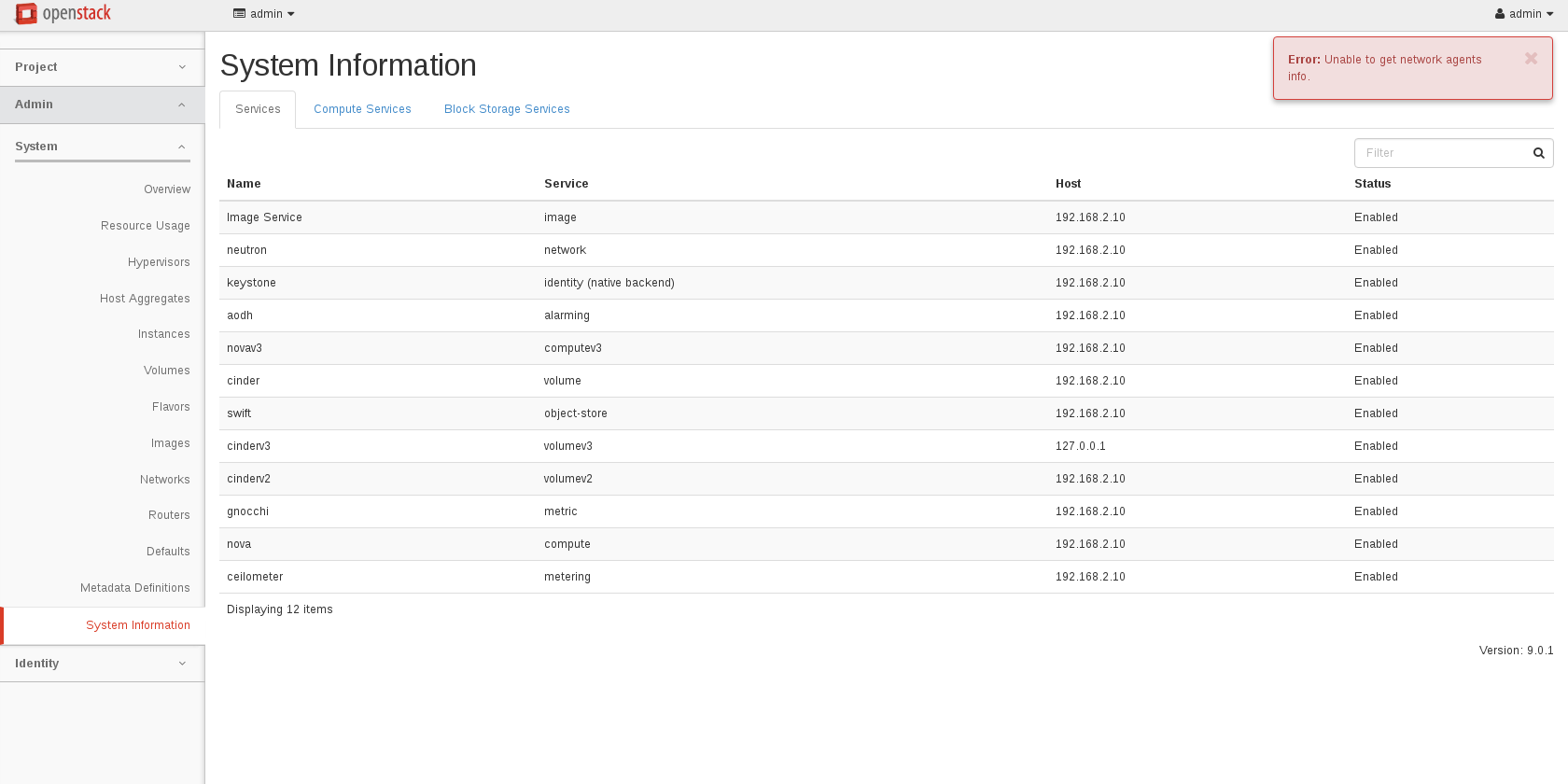Dismiss the network agents error alert
The height and width of the screenshot is (784, 1568).
coord(1531,59)
